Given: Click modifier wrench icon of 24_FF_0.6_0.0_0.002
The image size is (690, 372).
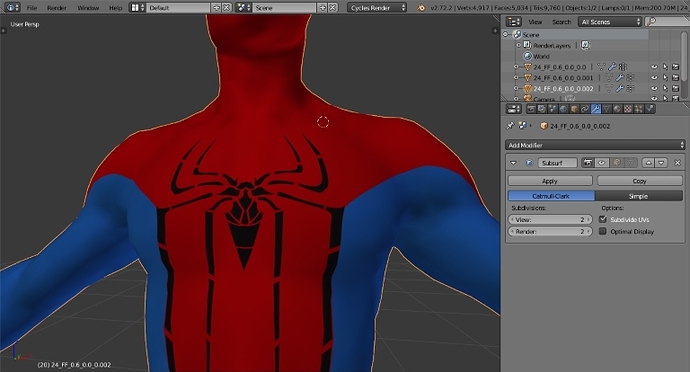Looking at the screenshot, I should [x=620, y=88].
